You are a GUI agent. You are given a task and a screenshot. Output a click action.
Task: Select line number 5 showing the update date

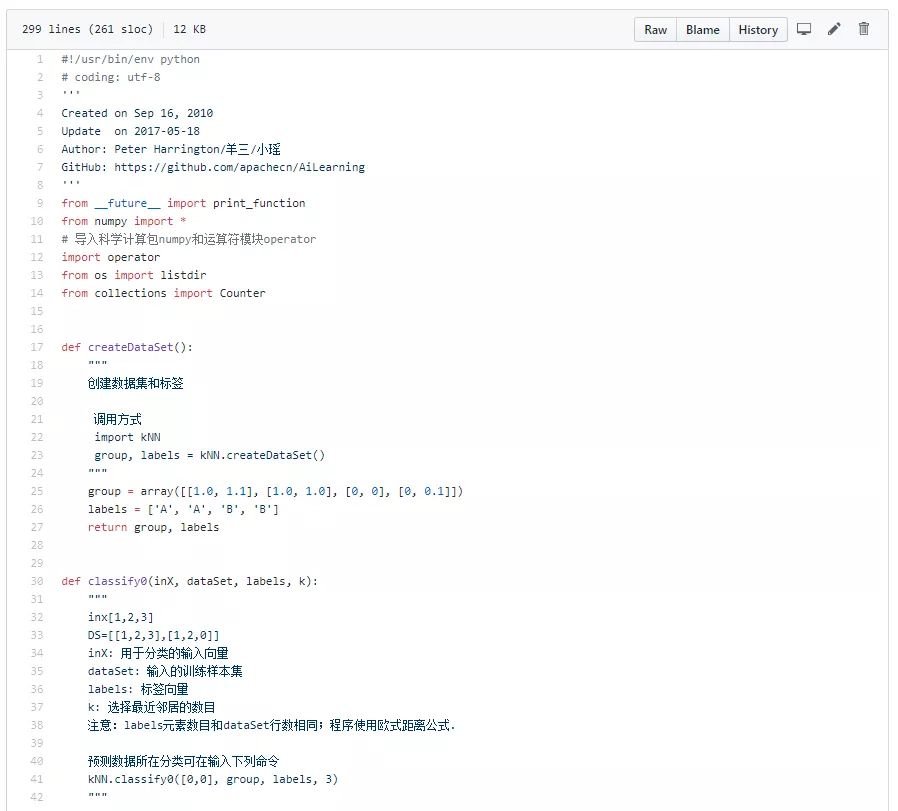(x=38, y=131)
